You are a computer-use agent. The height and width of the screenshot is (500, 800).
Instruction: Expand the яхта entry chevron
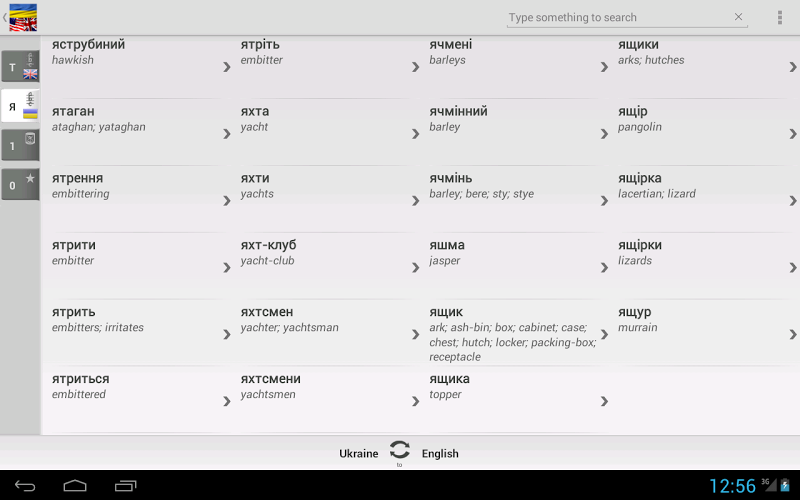point(415,134)
